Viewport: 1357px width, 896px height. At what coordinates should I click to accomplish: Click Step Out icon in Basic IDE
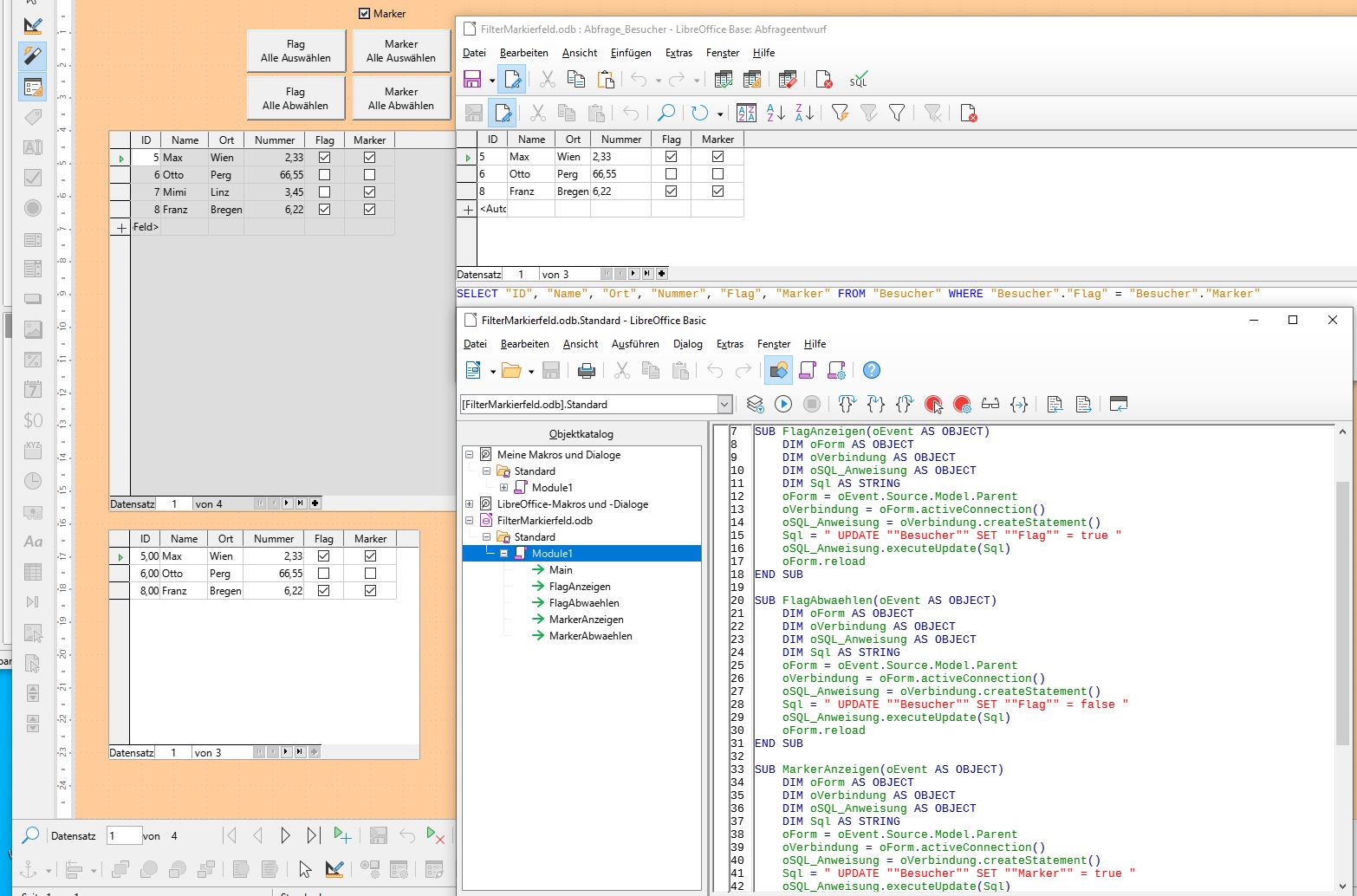tap(904, 404)
